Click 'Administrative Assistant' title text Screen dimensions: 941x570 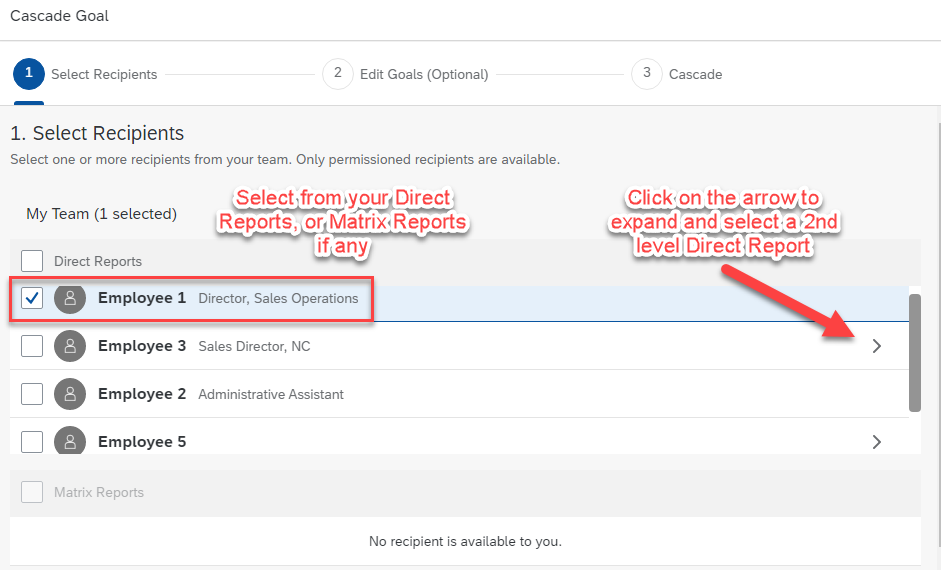pos(271,395)
